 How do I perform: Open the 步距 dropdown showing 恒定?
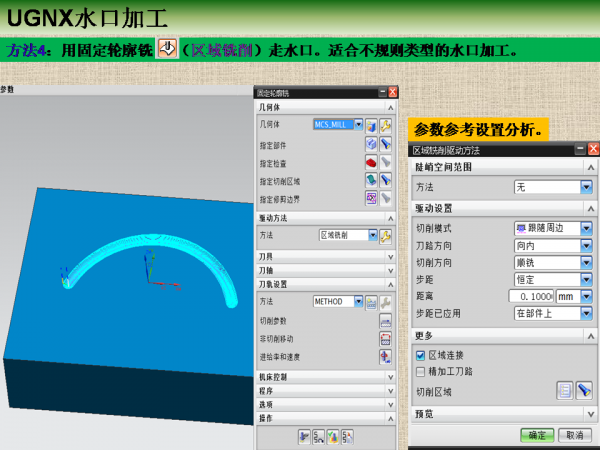(x=586, y=279)
